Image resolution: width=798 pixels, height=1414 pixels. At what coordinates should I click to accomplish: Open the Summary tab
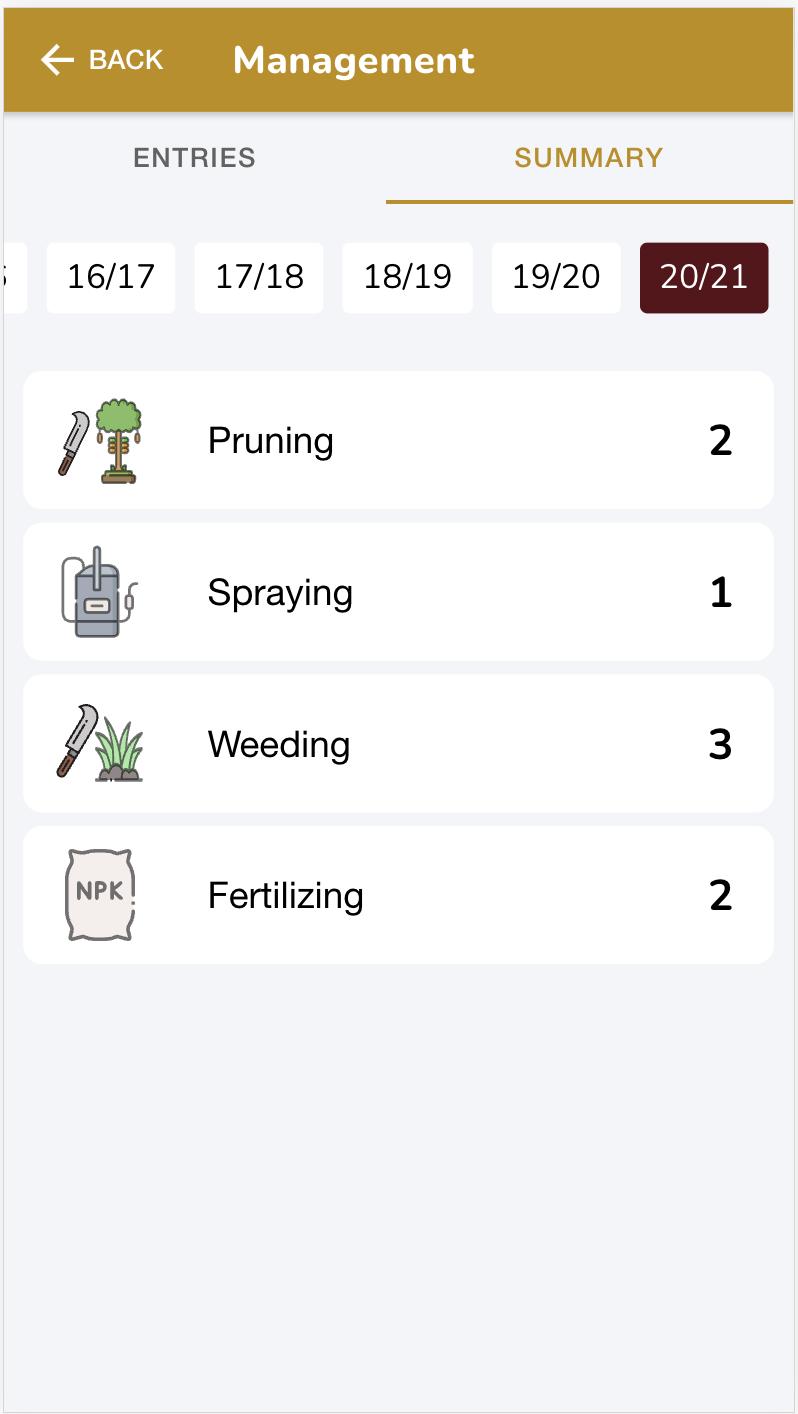tap(589, 158)
